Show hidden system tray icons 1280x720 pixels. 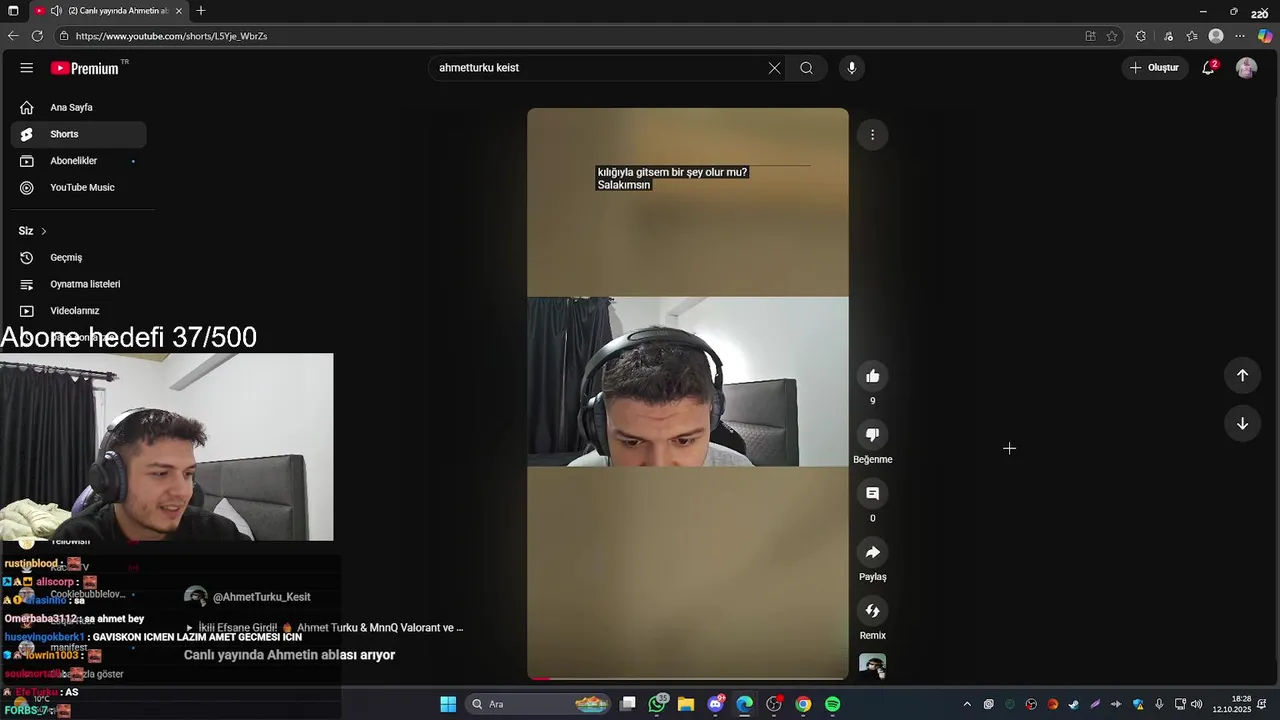tap(967, 704)
